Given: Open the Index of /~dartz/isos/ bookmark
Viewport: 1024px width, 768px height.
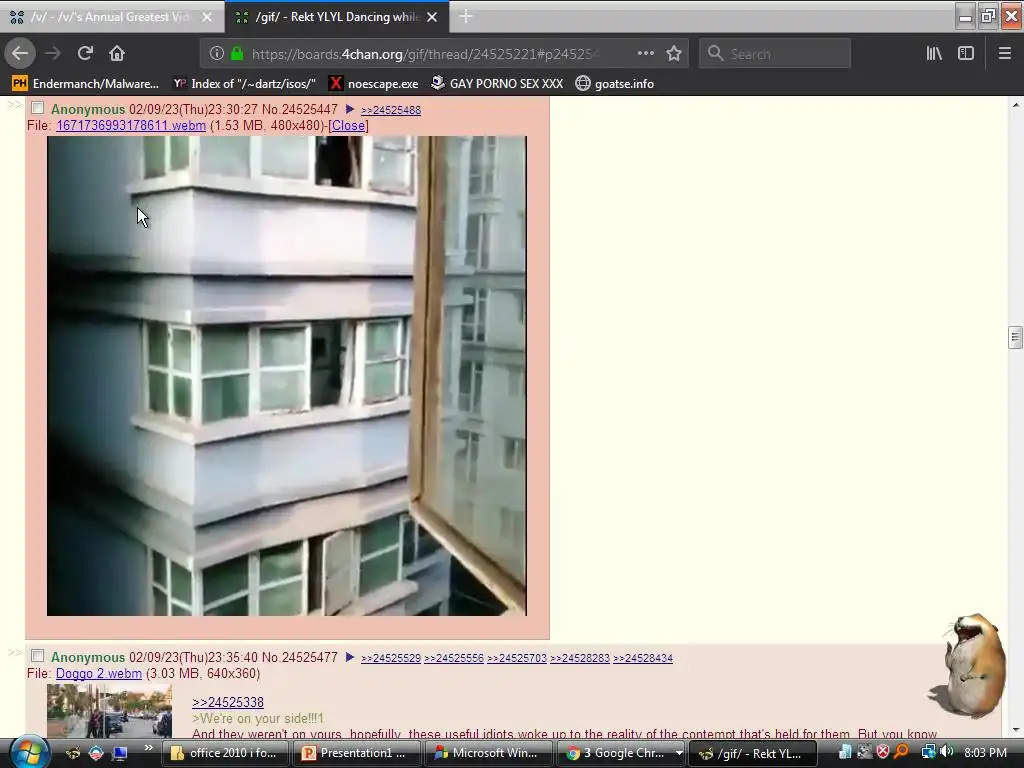Looking at the screenshot, I should point(244,84).
